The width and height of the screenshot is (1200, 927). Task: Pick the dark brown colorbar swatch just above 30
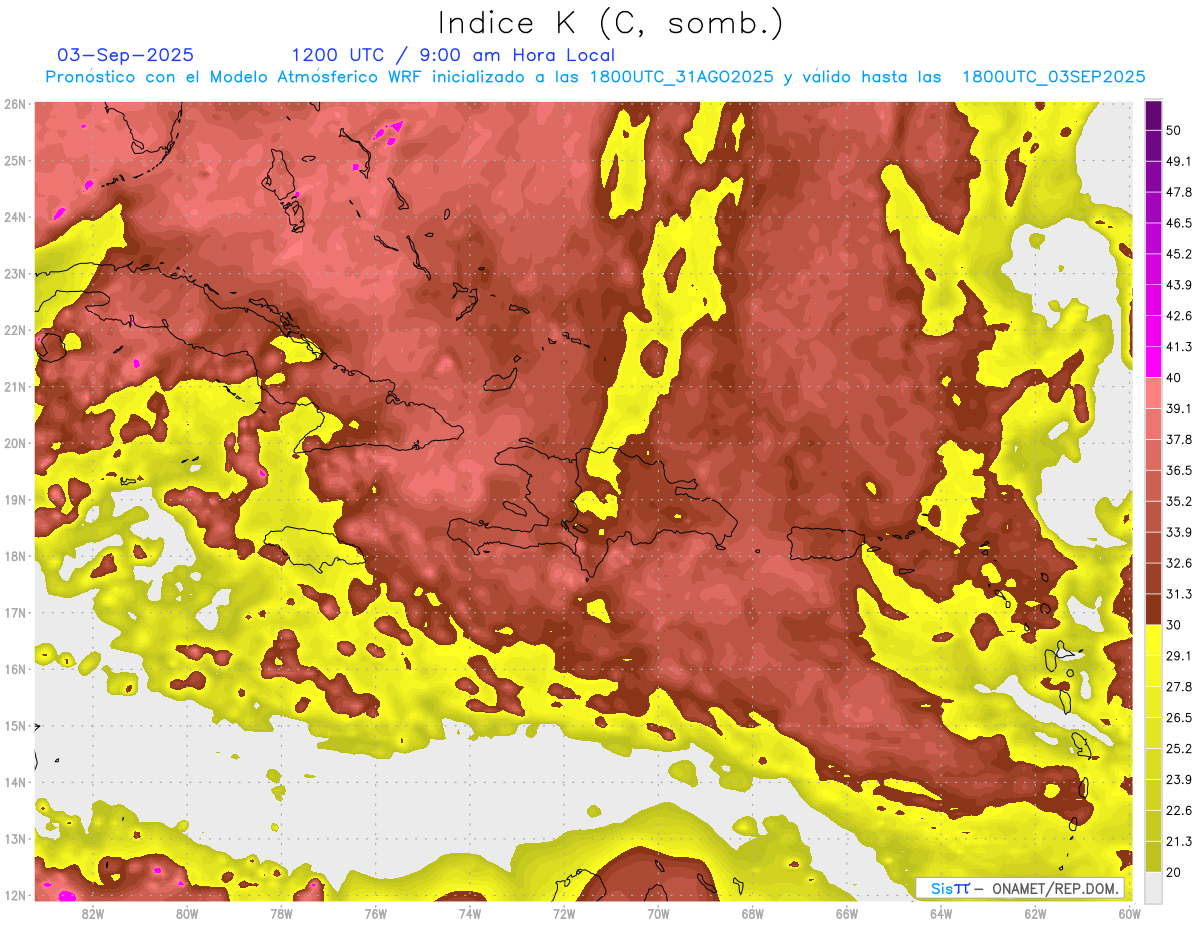click(x=1153, y=609)
